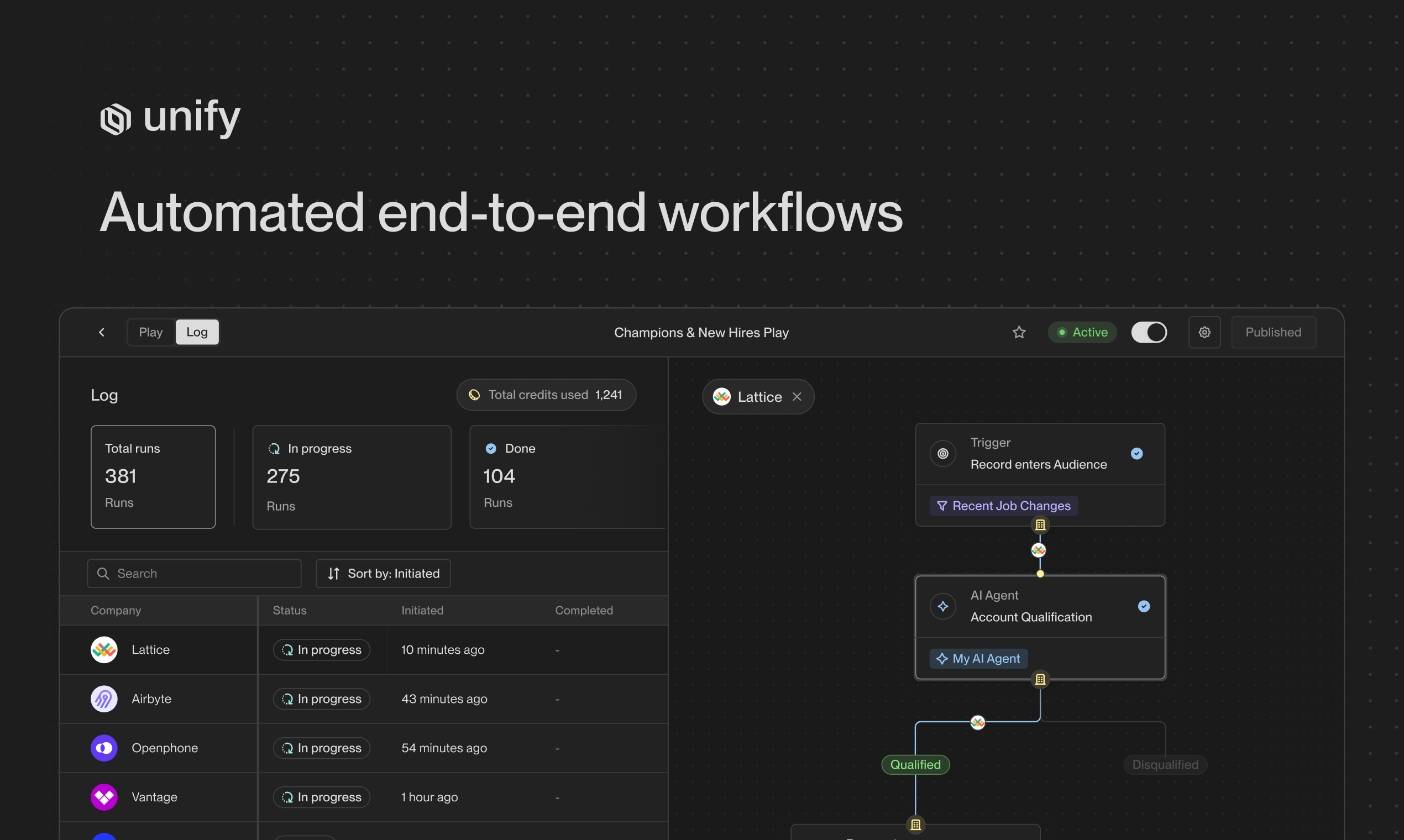Remove the Lattice filter chip
This screenshot has height=840, width=1404.
(797, 397)
